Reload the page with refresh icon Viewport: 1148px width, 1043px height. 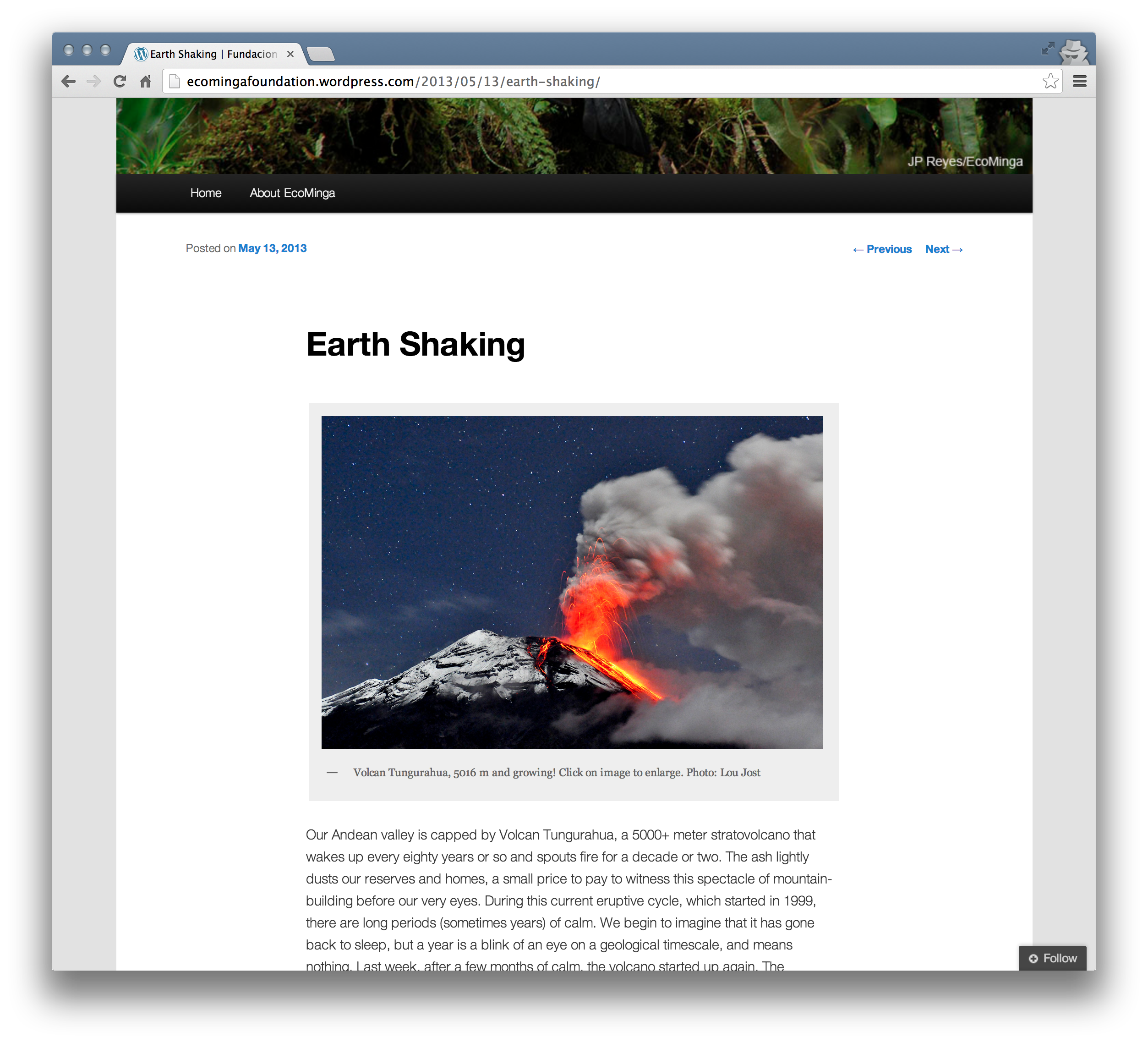point(120,82)
